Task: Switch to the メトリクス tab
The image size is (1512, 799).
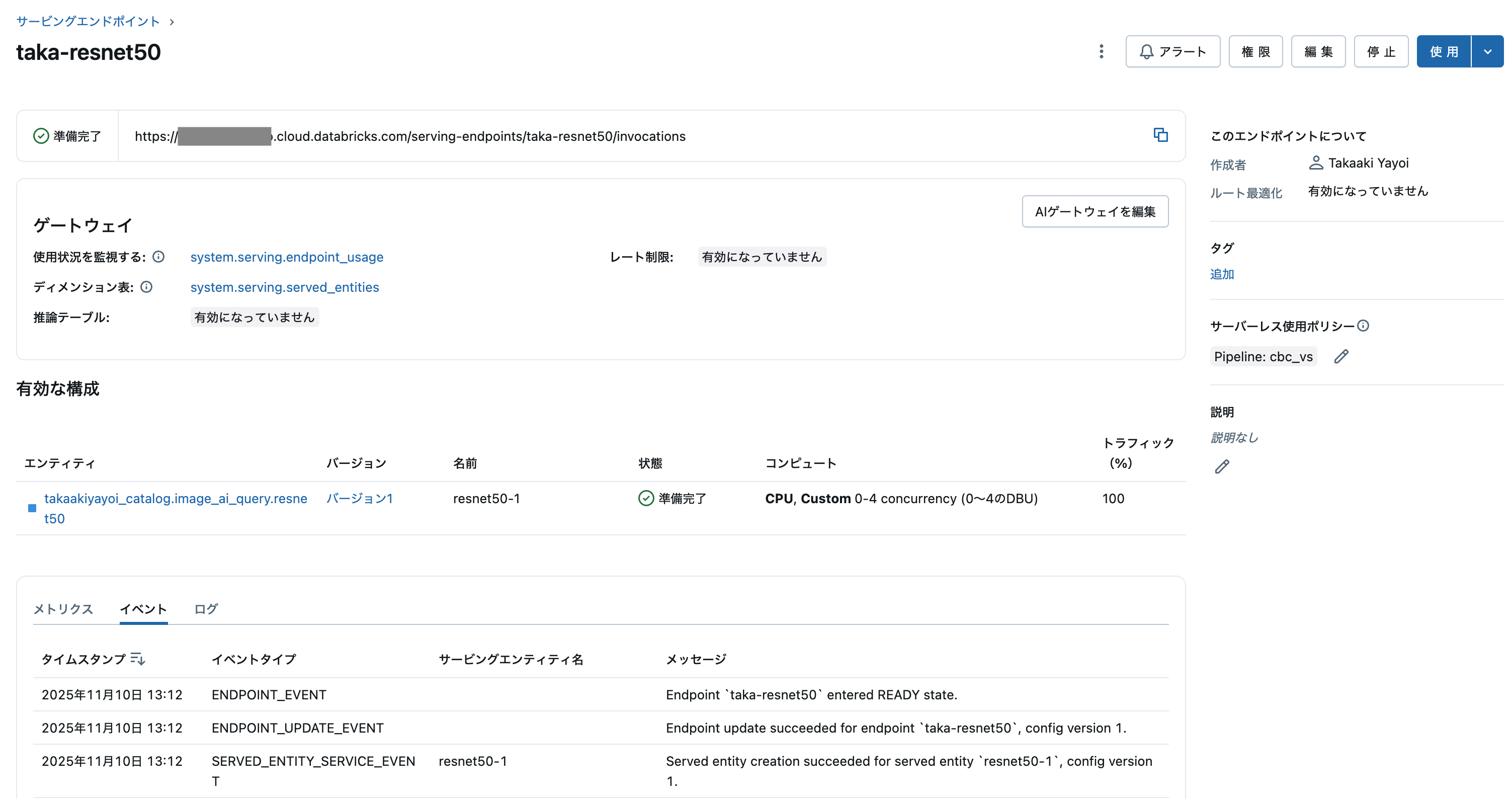Action: point(63,609)
